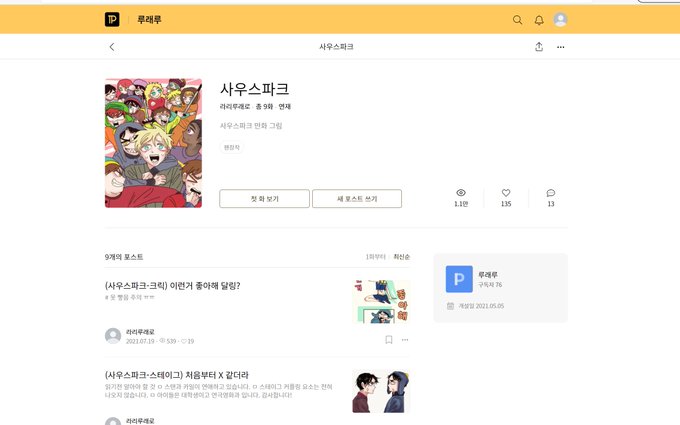This screenshot has width=680, height=425.
Task: Click the 첫 화 보기 button
Action: [x=265, y=199]
